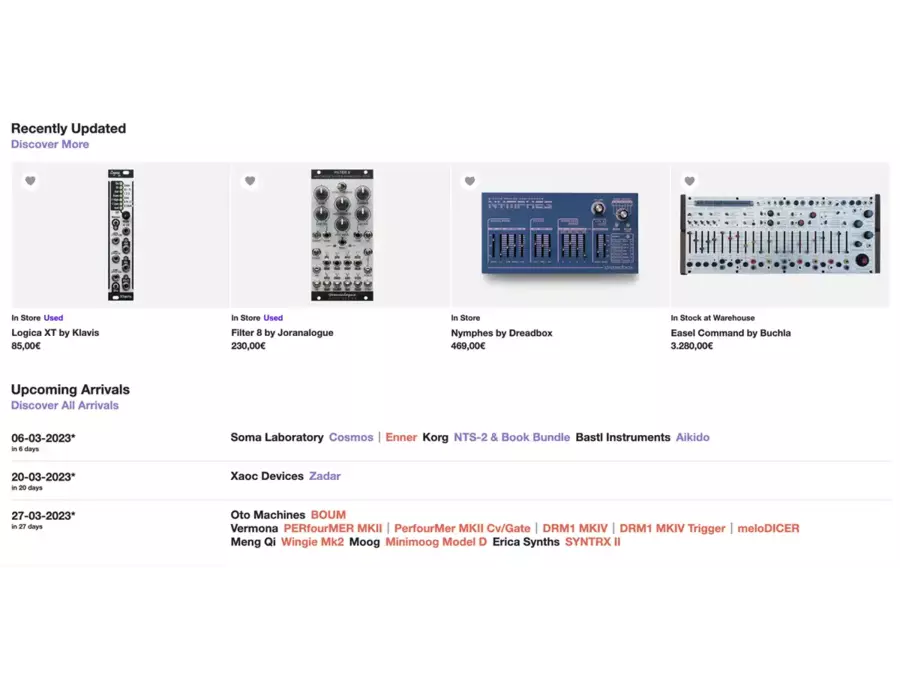Click the 3.280,00€ price
The image size is (900, 675).
click(692, 346)
